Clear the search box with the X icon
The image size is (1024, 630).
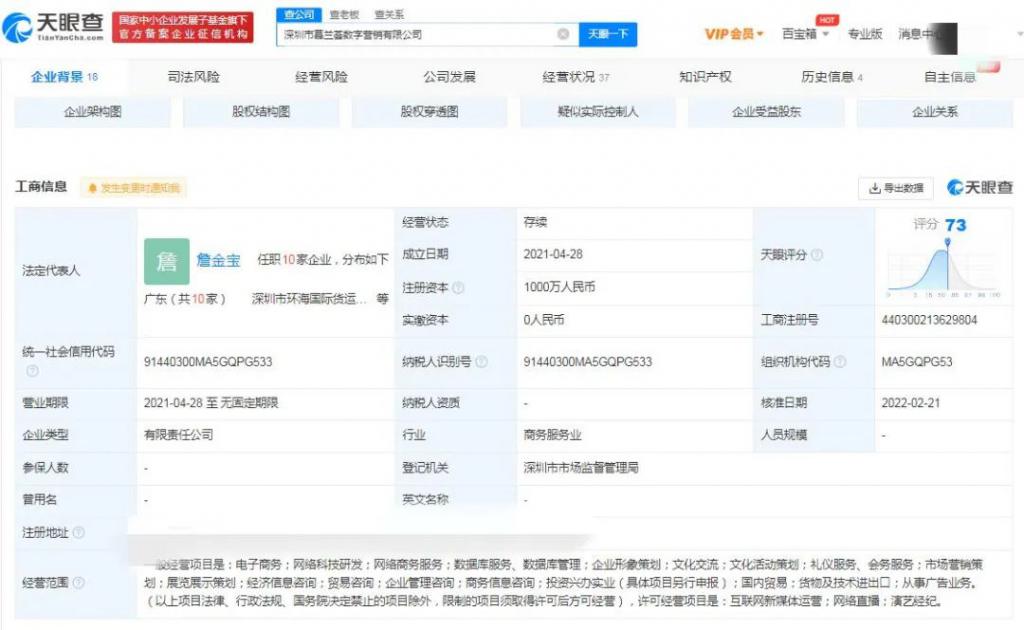(563, 34)
